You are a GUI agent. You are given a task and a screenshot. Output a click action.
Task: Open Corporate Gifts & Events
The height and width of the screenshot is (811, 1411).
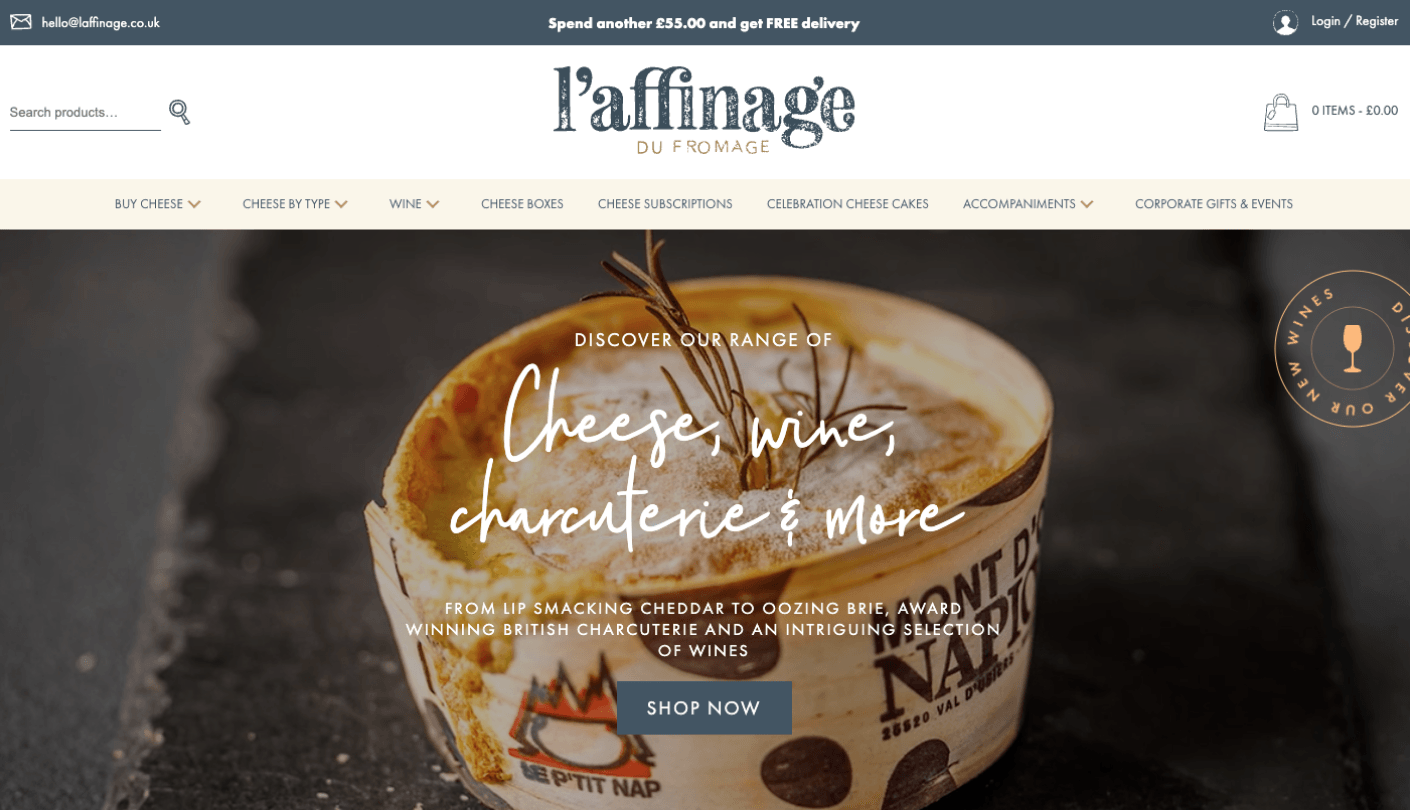click(x=1214, y=204)
